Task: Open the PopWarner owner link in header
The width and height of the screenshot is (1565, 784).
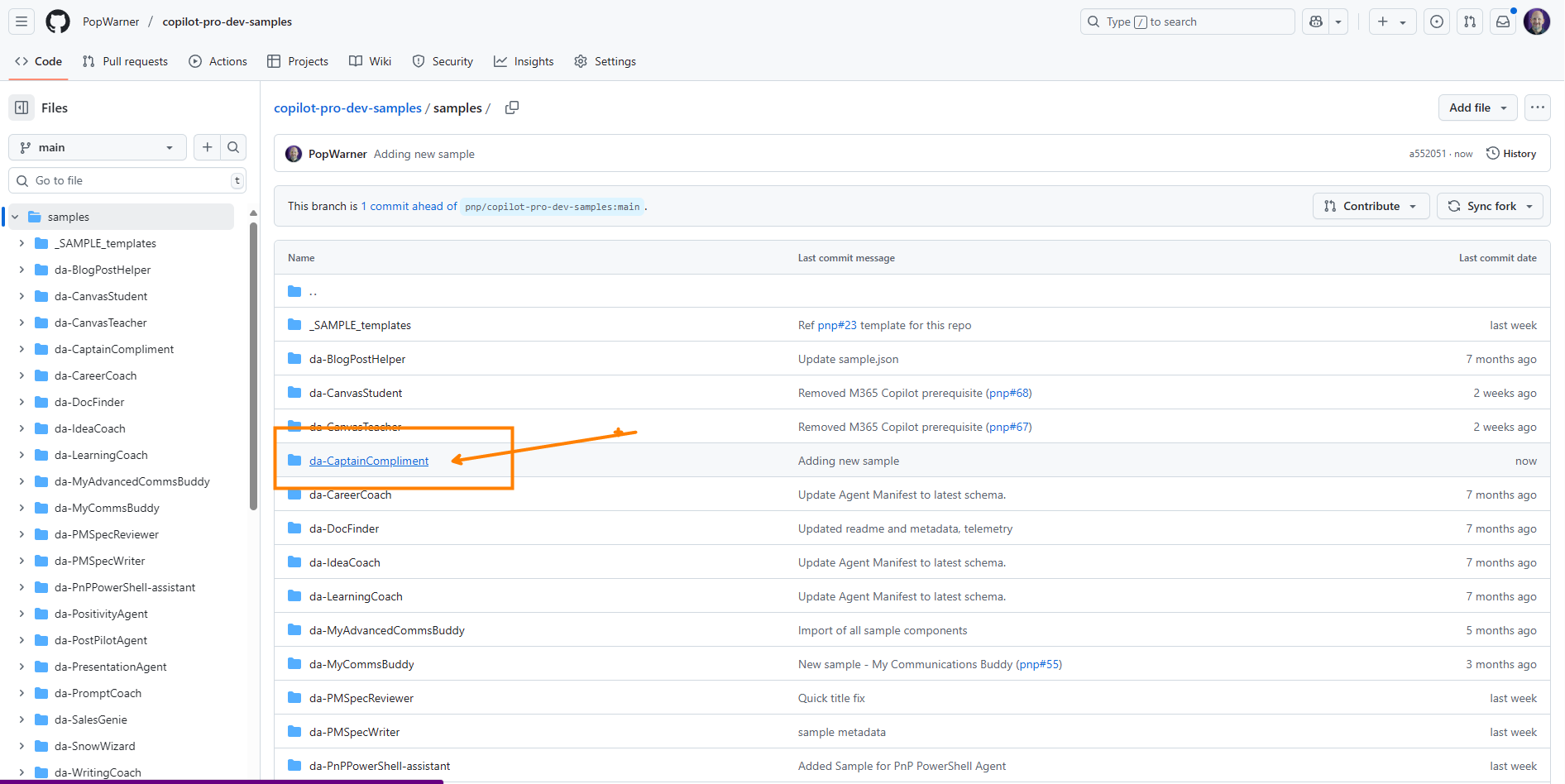Action: (111, 22)
